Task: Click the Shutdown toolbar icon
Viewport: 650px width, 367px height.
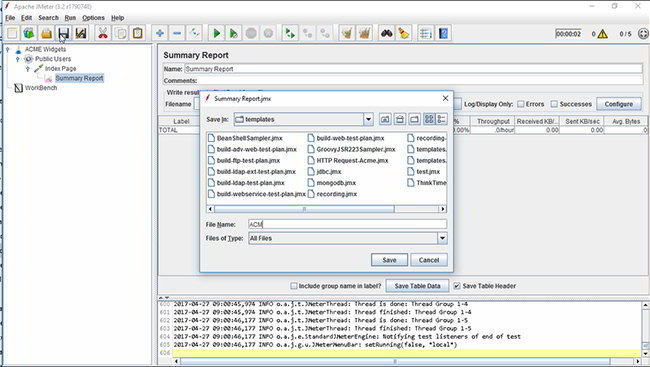Action: click(269, 33)
